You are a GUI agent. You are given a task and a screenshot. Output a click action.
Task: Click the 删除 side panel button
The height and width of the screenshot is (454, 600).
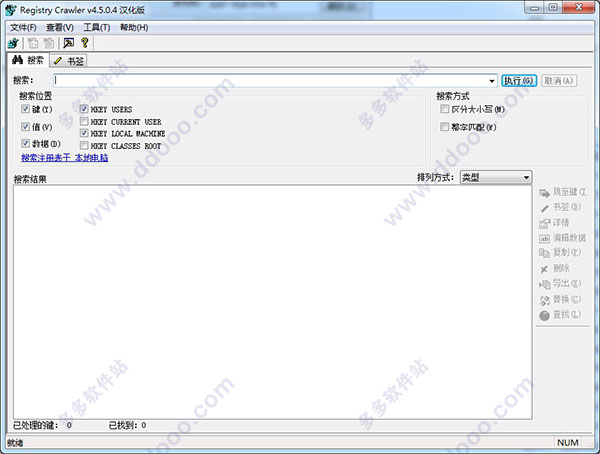click(554, 268)
